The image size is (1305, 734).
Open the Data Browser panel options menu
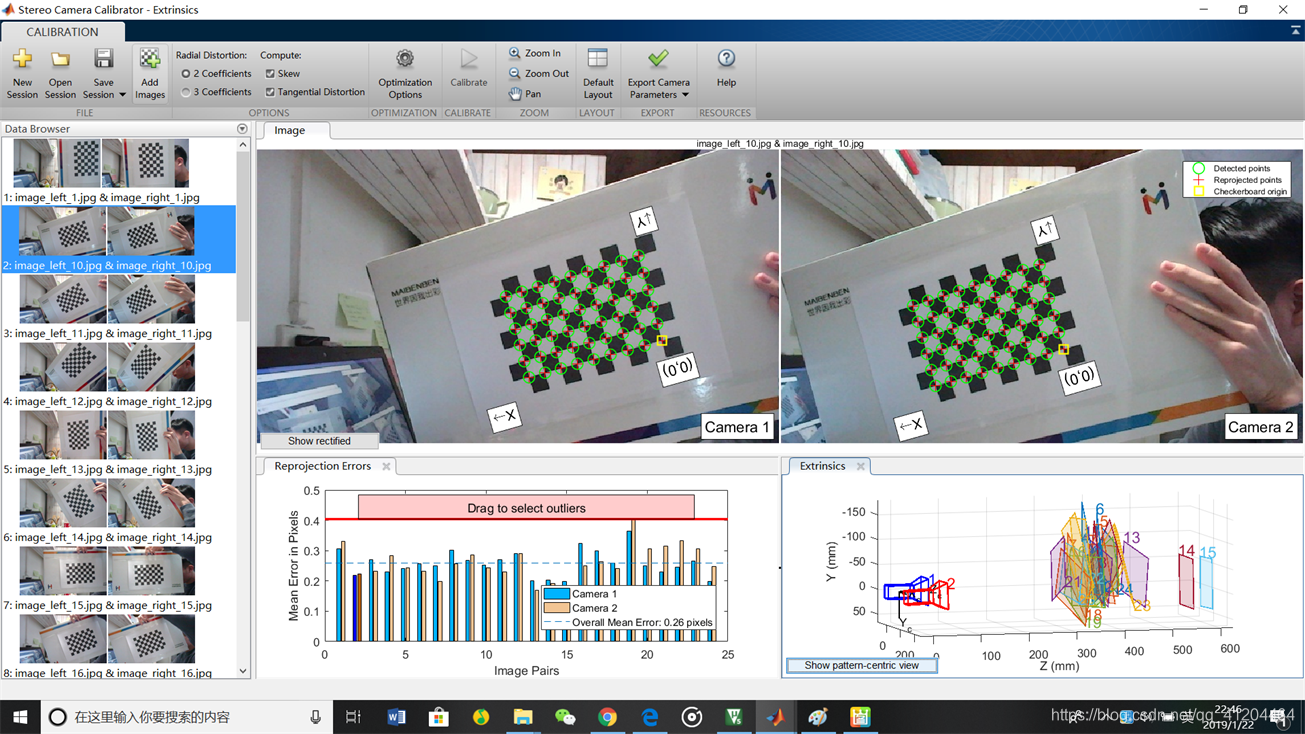[x=242, y=129]
